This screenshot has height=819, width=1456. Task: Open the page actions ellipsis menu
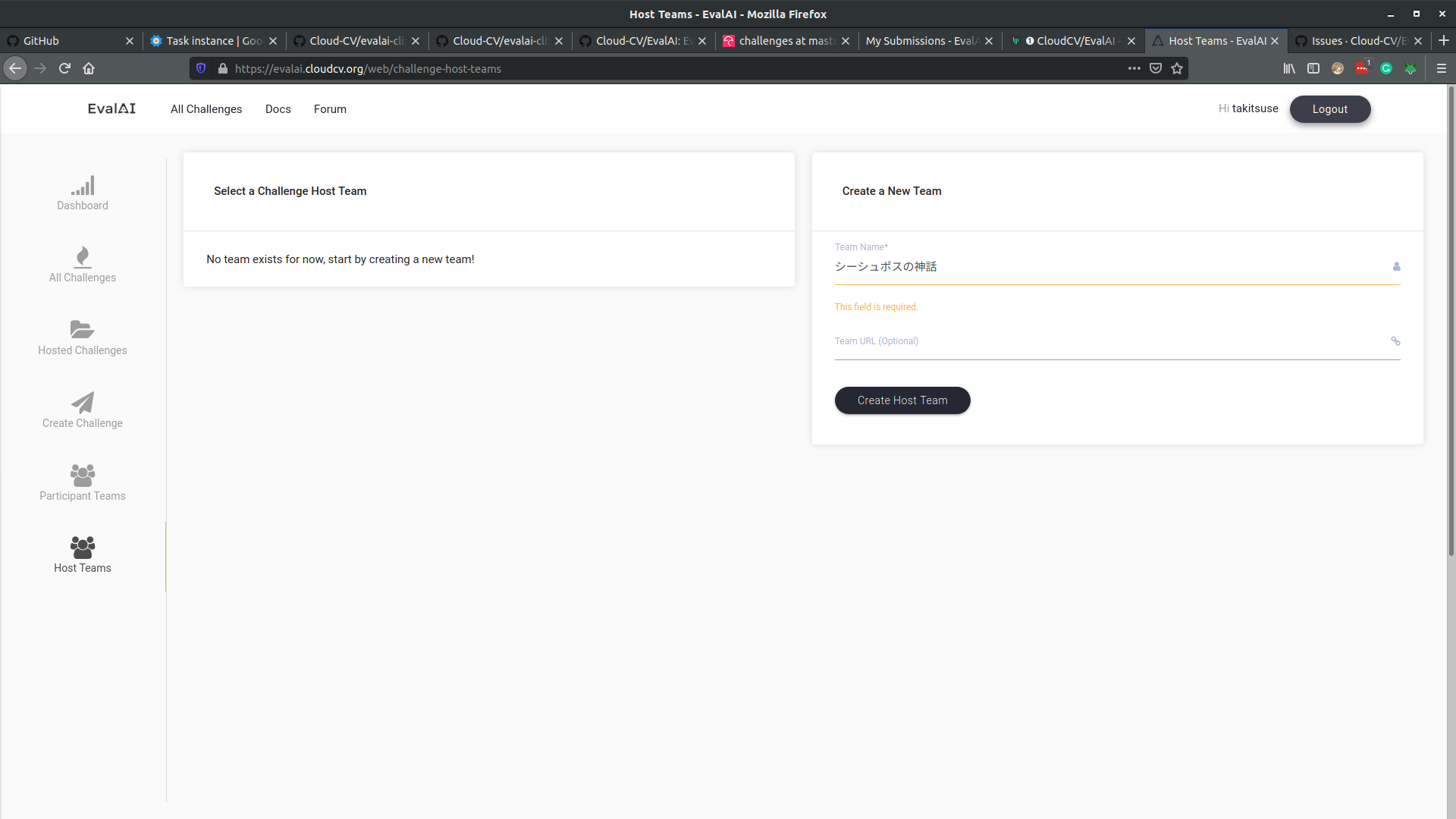(1134, 68)
